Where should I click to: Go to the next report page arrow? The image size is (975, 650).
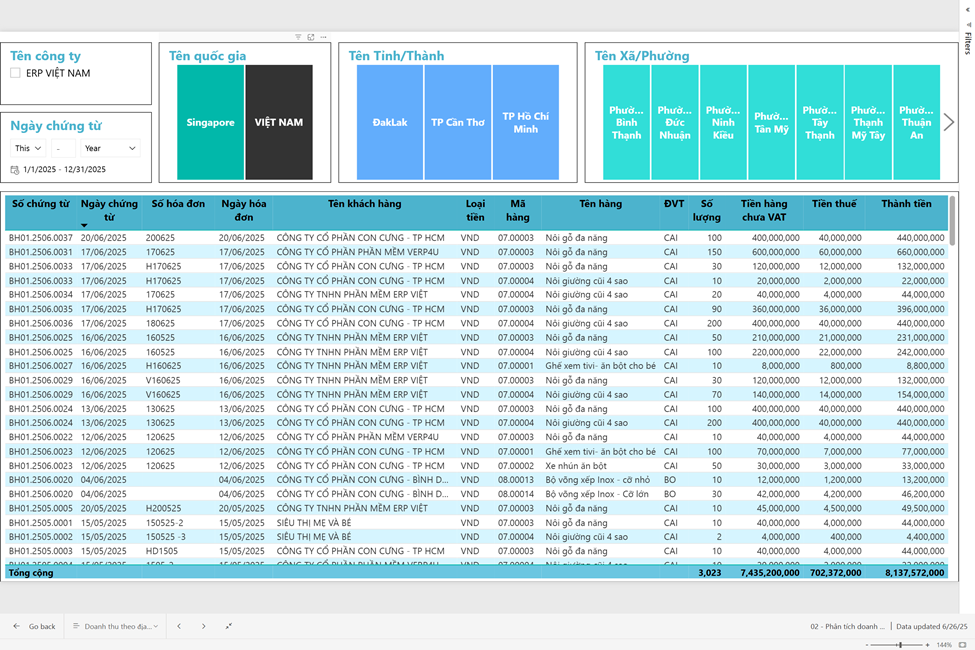pyautogui.click(x=203, y=626)
